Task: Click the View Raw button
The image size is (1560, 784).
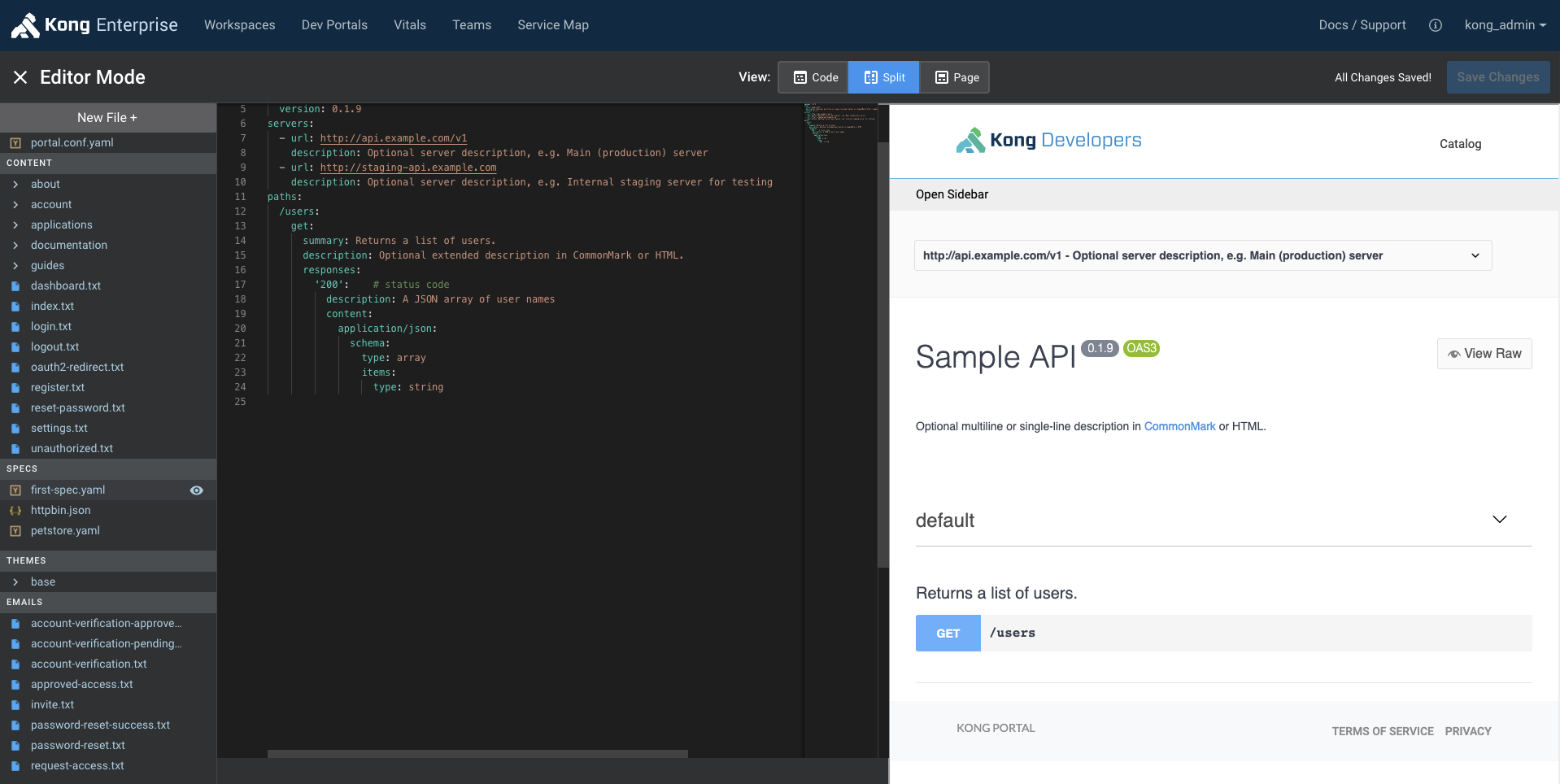Action: click(x=1483, y=353)
